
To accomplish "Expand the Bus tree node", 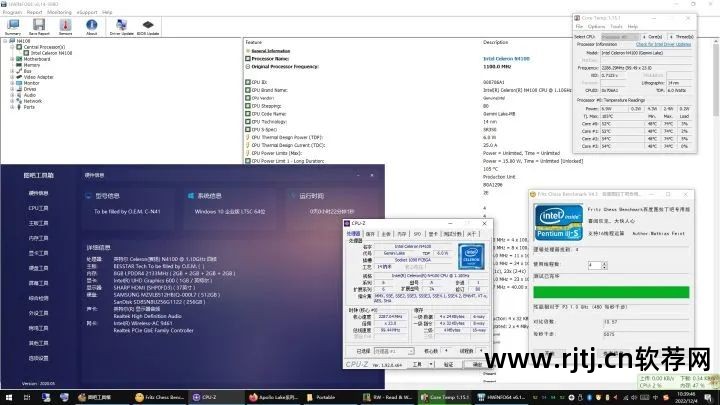I will (12, 71).
